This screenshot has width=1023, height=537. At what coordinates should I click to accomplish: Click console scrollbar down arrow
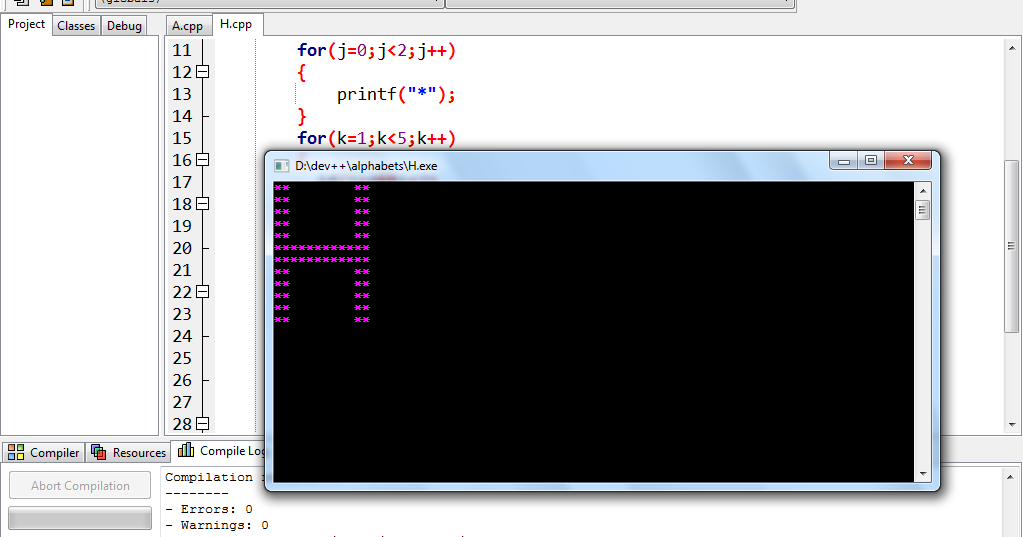pos(923,474)
